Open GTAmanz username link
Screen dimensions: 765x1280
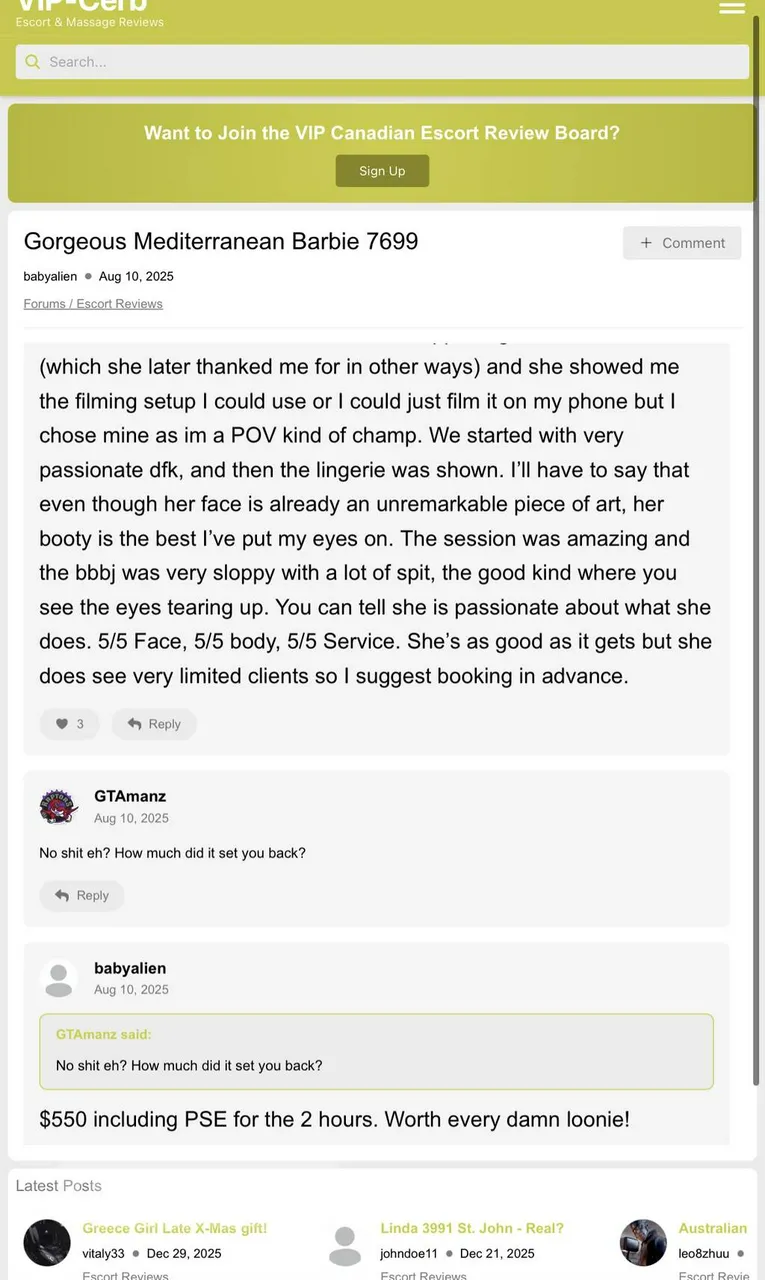[x=130, y=796]
